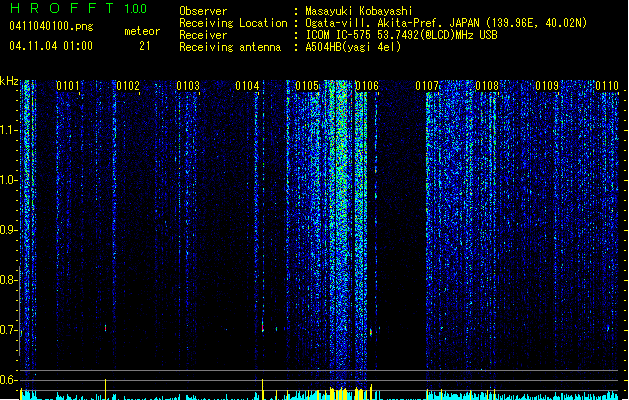Click the Receiving antenna label
This screenshot has height=400, width=629.
click(x=230, y=47)
